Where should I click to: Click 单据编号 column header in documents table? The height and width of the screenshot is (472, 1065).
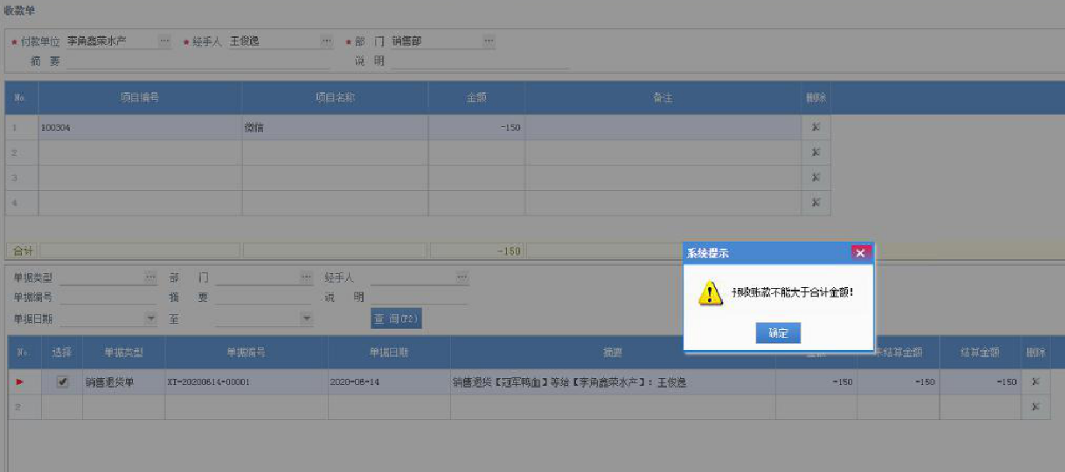pos(246,352)
